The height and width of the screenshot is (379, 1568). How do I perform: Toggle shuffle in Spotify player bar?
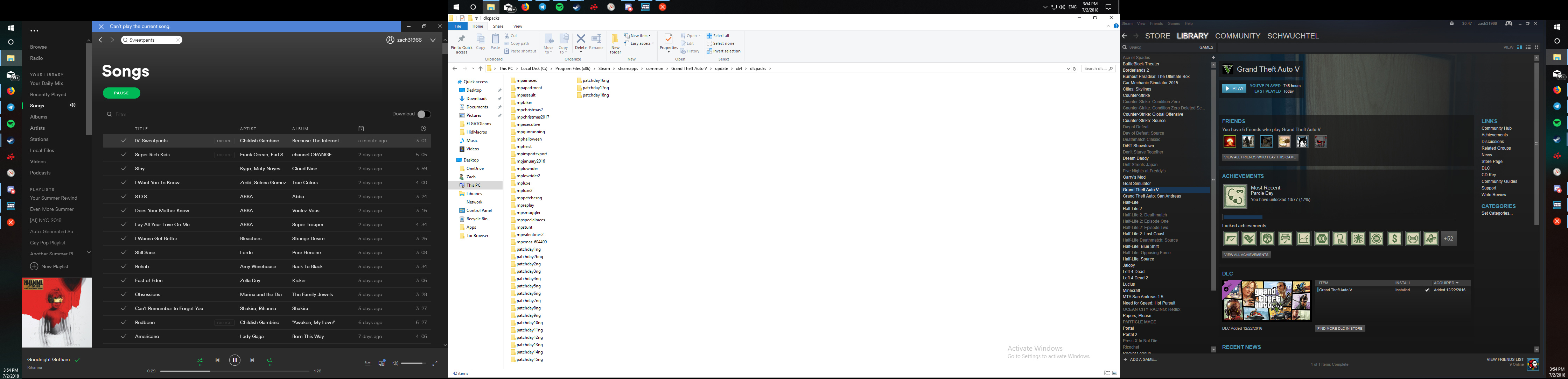tap(199, 361)
